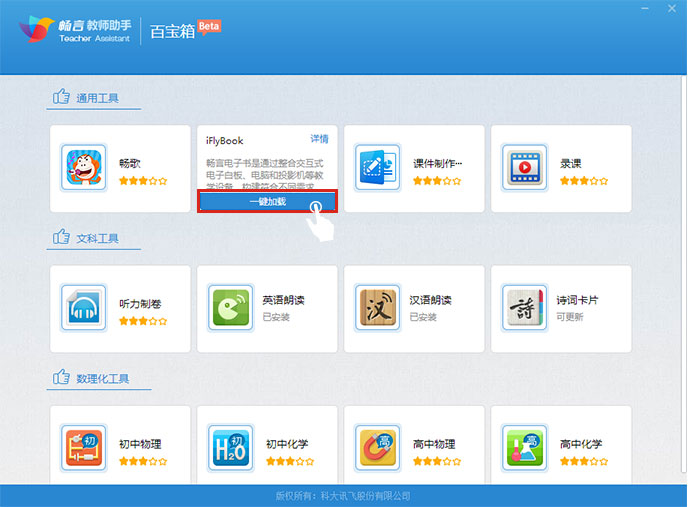Select the 通用工具 section heading
Image resolution: width=688 pixels, height=507 pixels.
pos(97,98)
